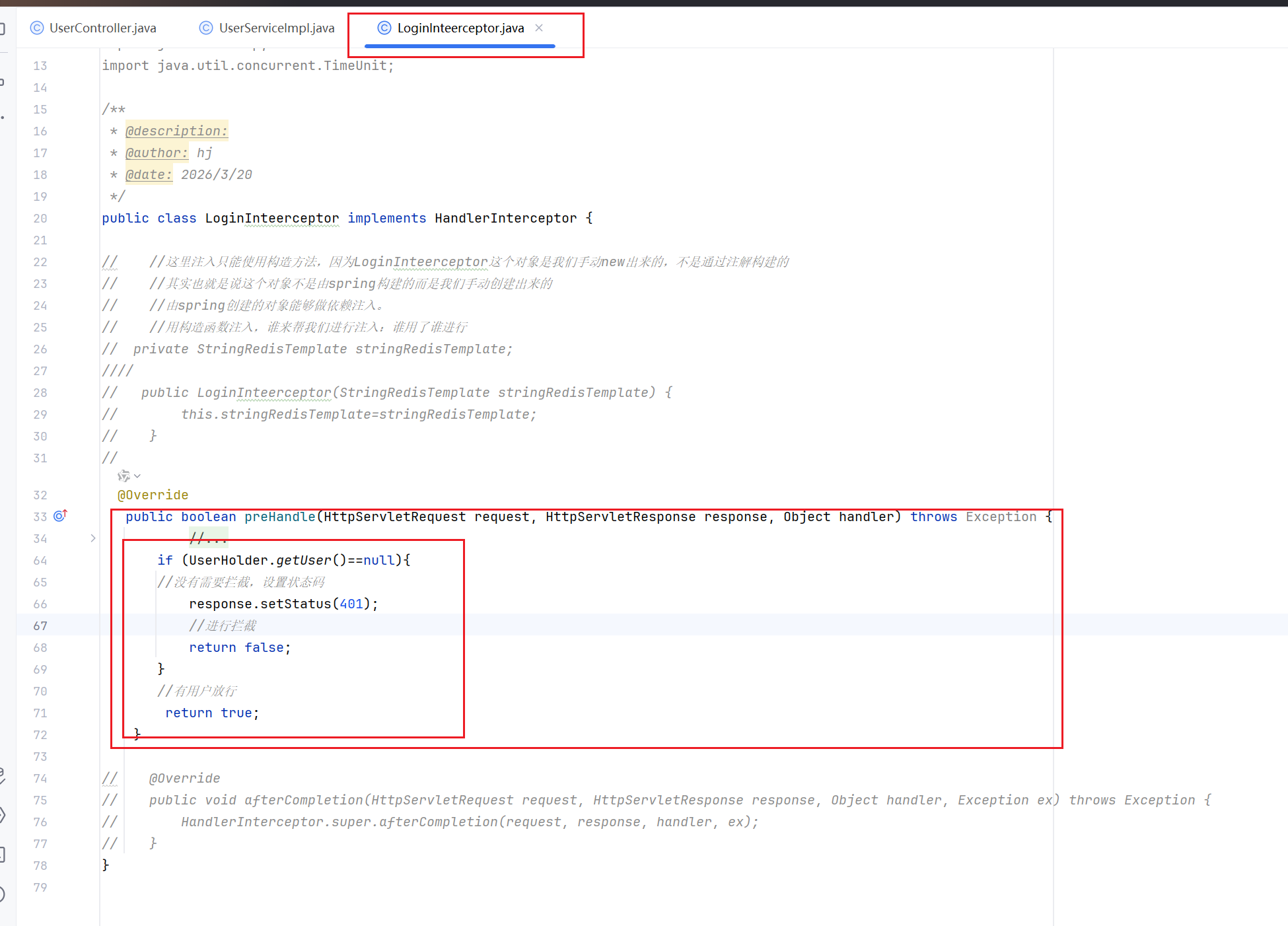Toggle a breakpoint on line number 66
This screenshot has width=1288, height=926.
(40, 604)
